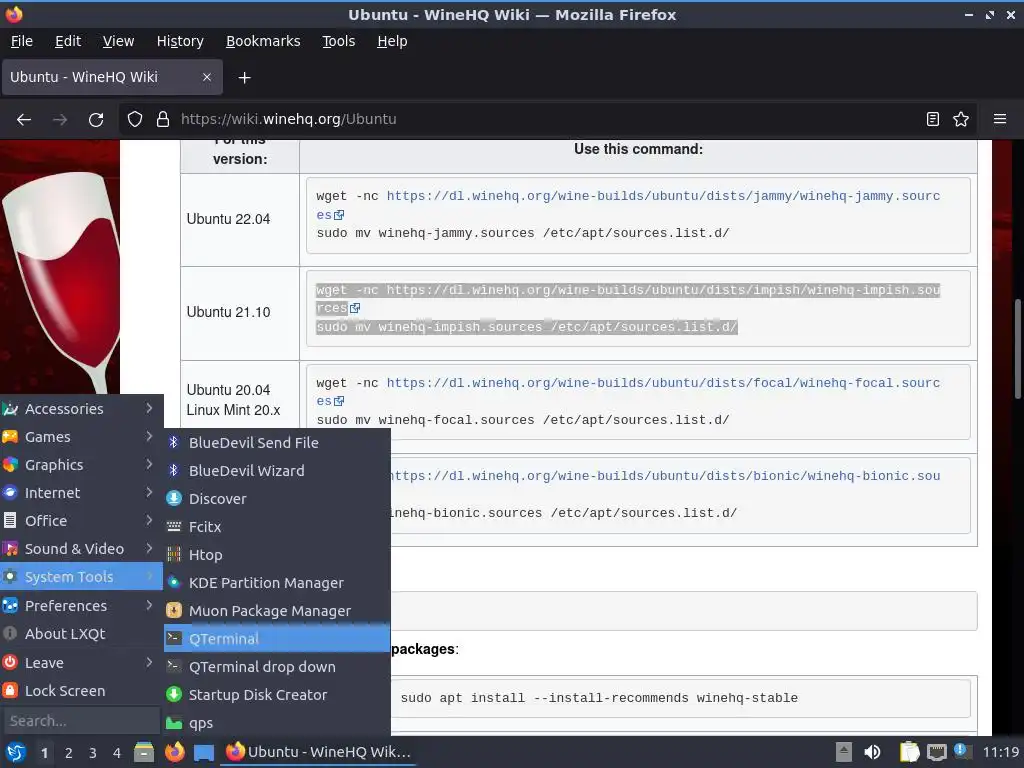
Task: Click the application menu search field
Action: click(81, 721)
